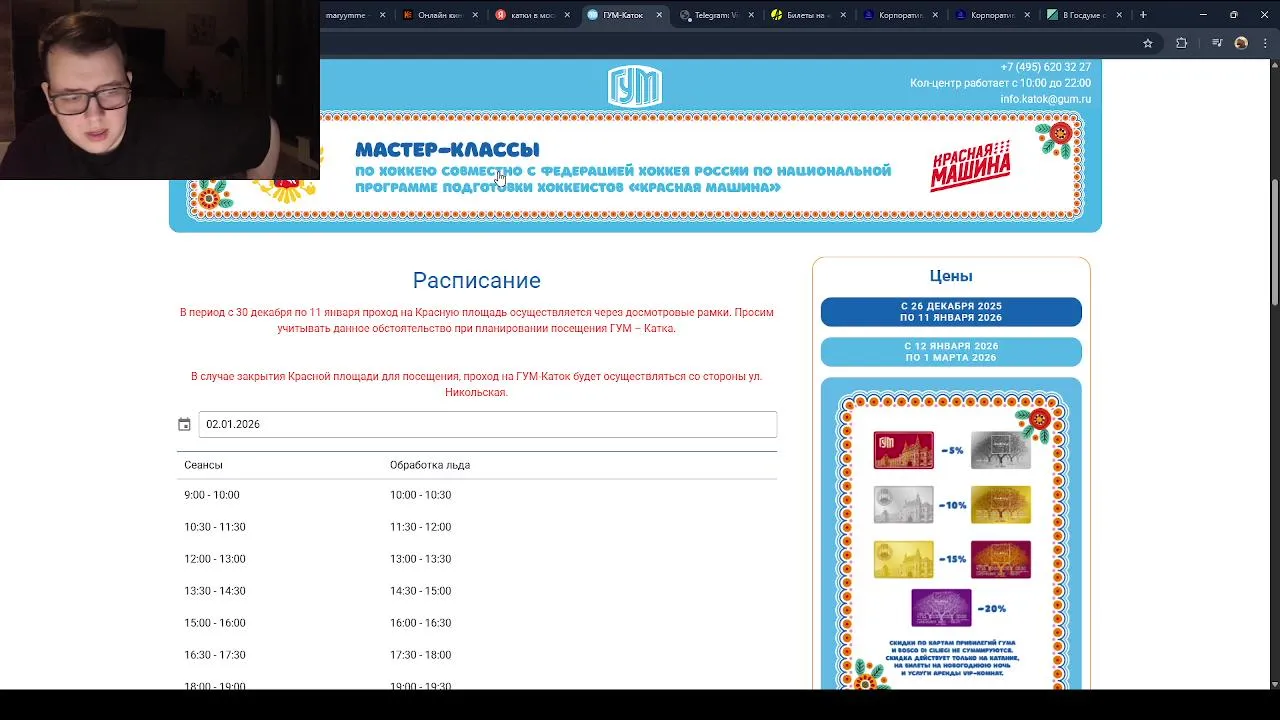Click the purple card with −20%

coord(941,608)
